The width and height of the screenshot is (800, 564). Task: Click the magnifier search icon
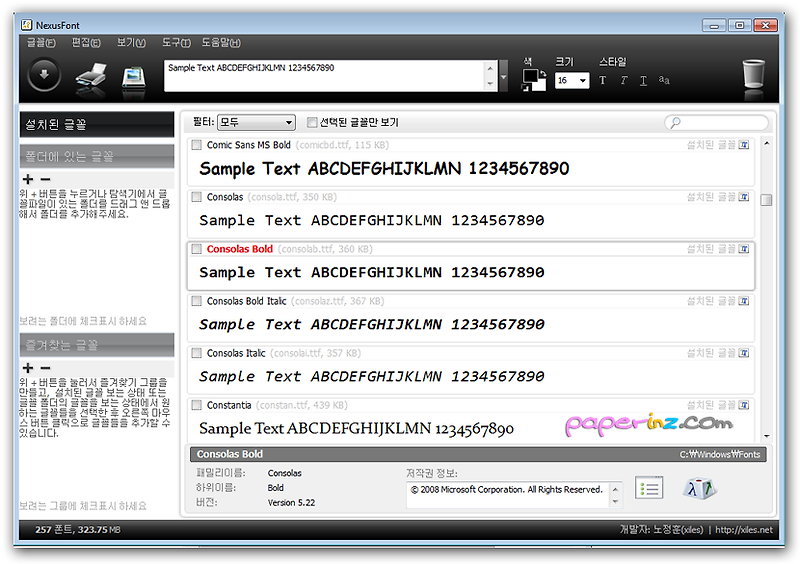click(x=675, y=122)
